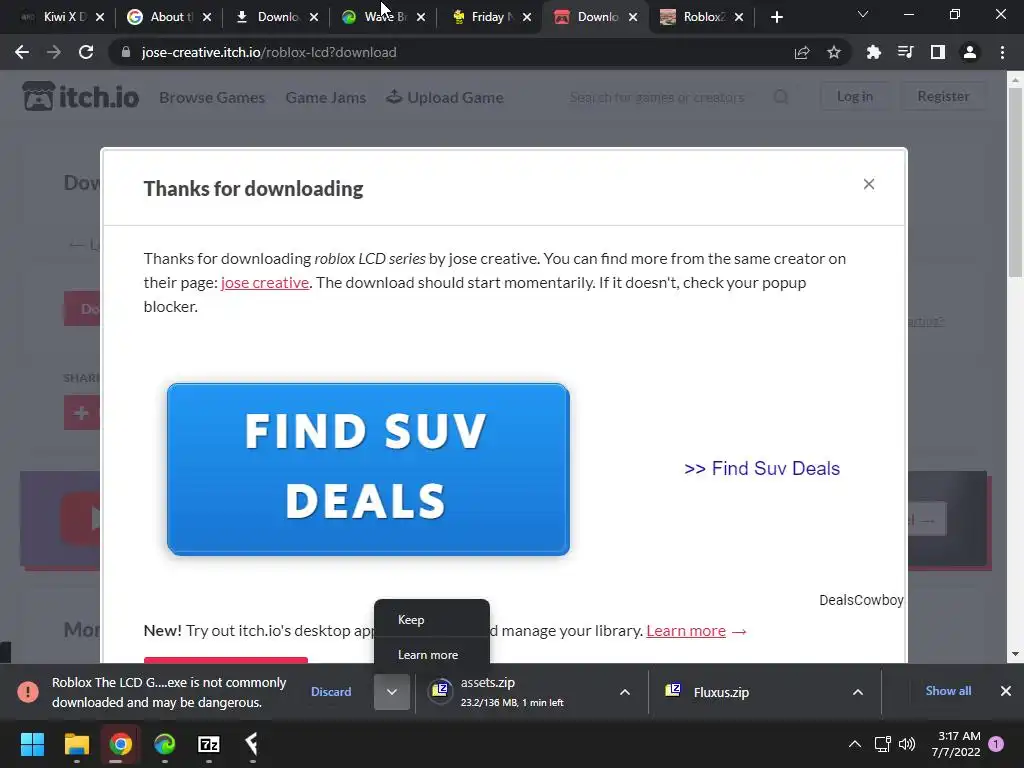Viewport: 1024px width, 768px height.
Task: Open the Windows Start menu
Action: [x=32, y=744]
